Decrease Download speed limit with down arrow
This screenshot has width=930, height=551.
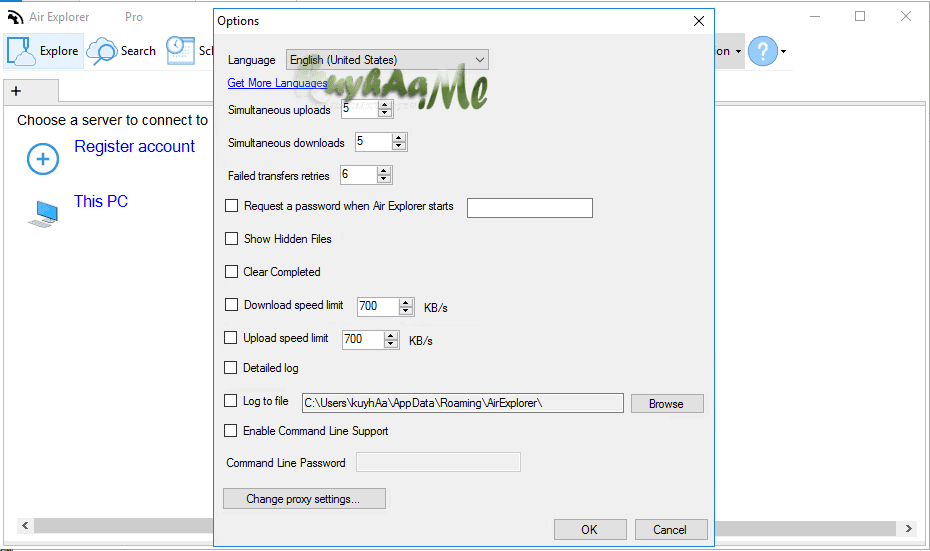pos(406,310)
